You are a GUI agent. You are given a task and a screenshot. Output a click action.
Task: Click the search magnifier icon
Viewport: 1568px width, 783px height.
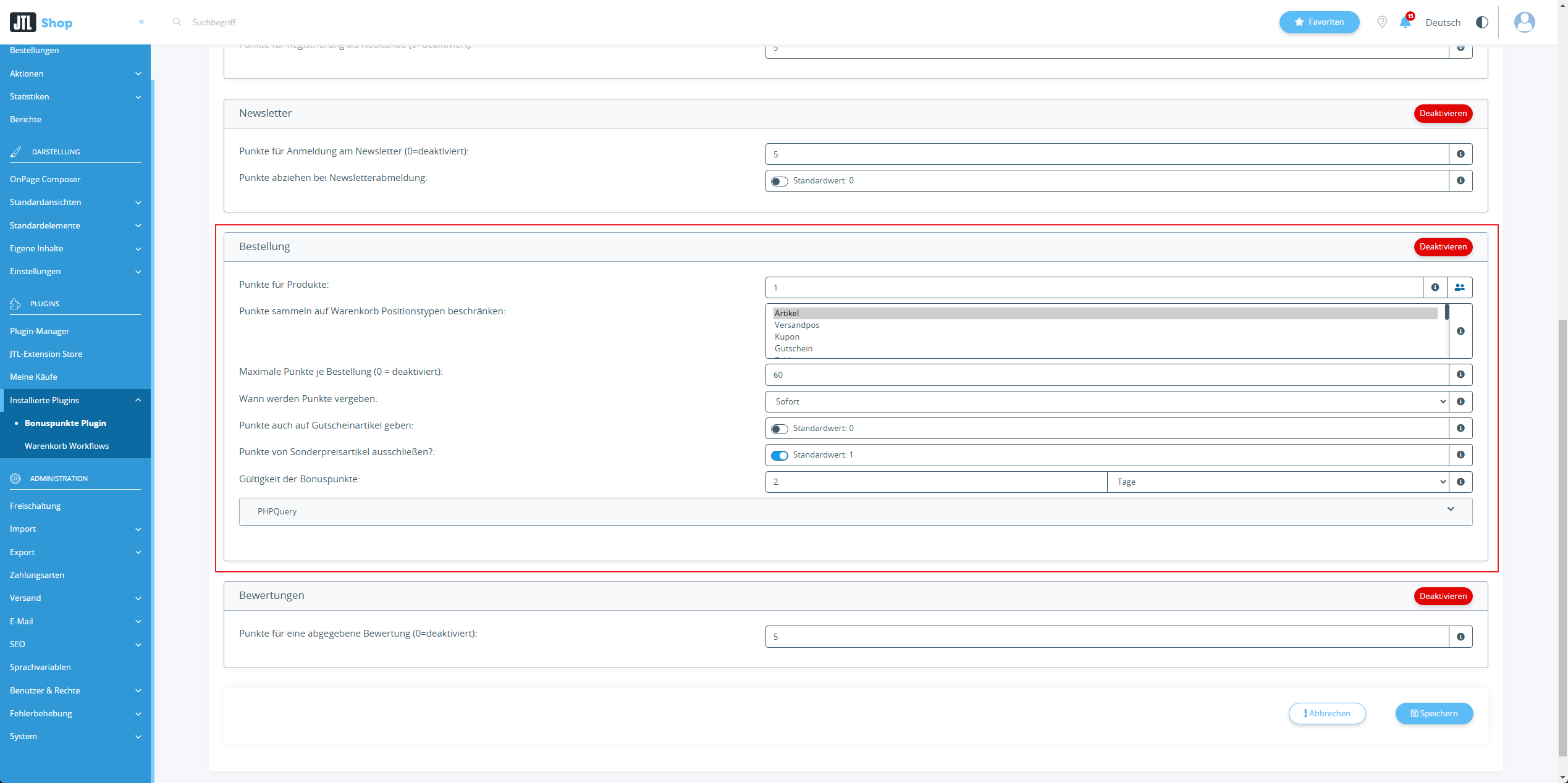point(177,22)
